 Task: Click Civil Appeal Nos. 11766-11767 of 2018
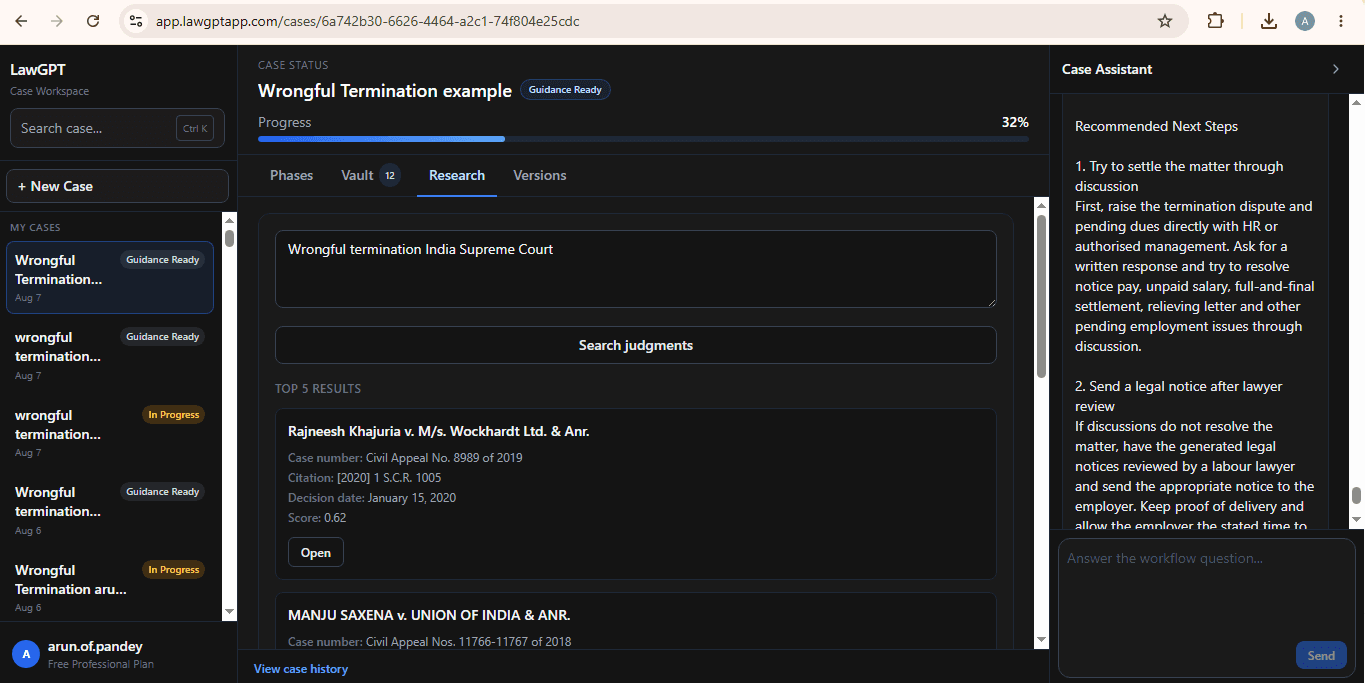[469, 642]
